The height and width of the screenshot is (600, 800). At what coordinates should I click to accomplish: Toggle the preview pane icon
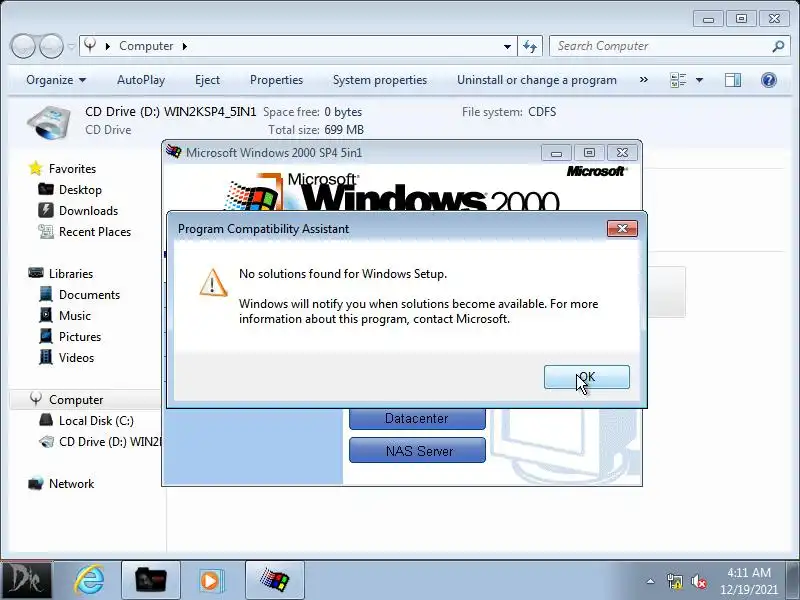pos(733,80)
